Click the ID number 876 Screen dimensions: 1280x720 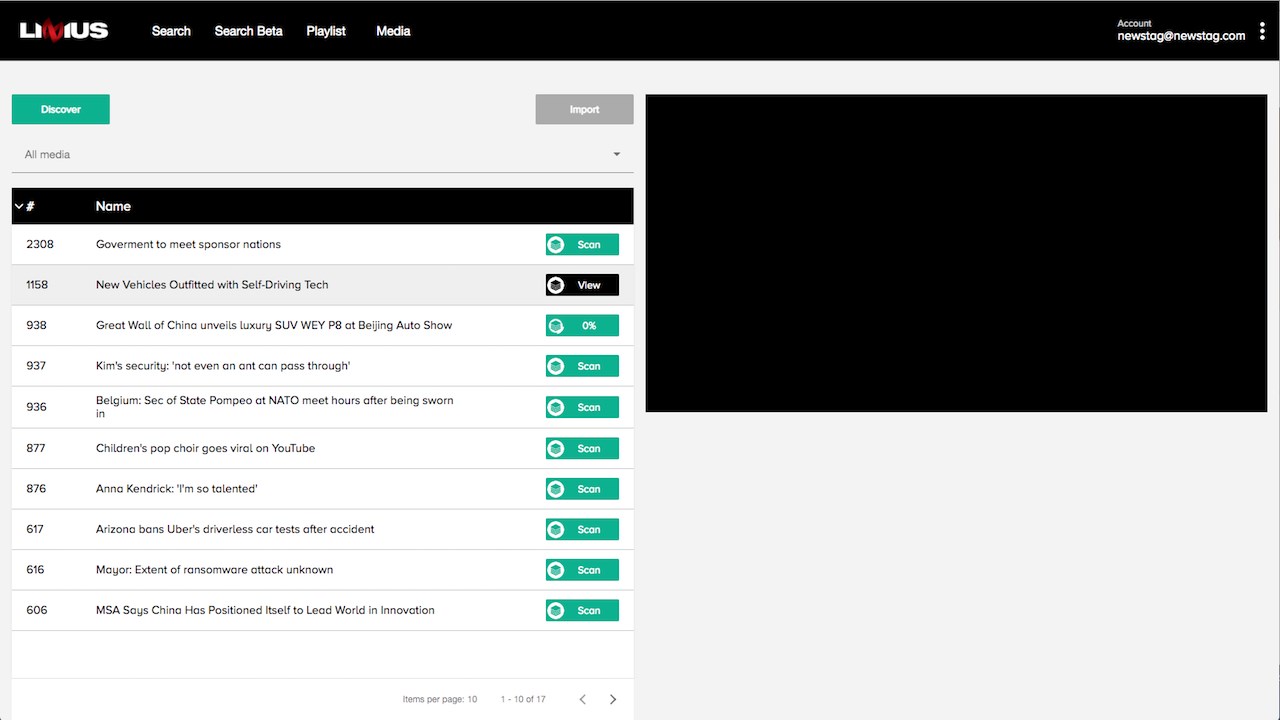36,489
